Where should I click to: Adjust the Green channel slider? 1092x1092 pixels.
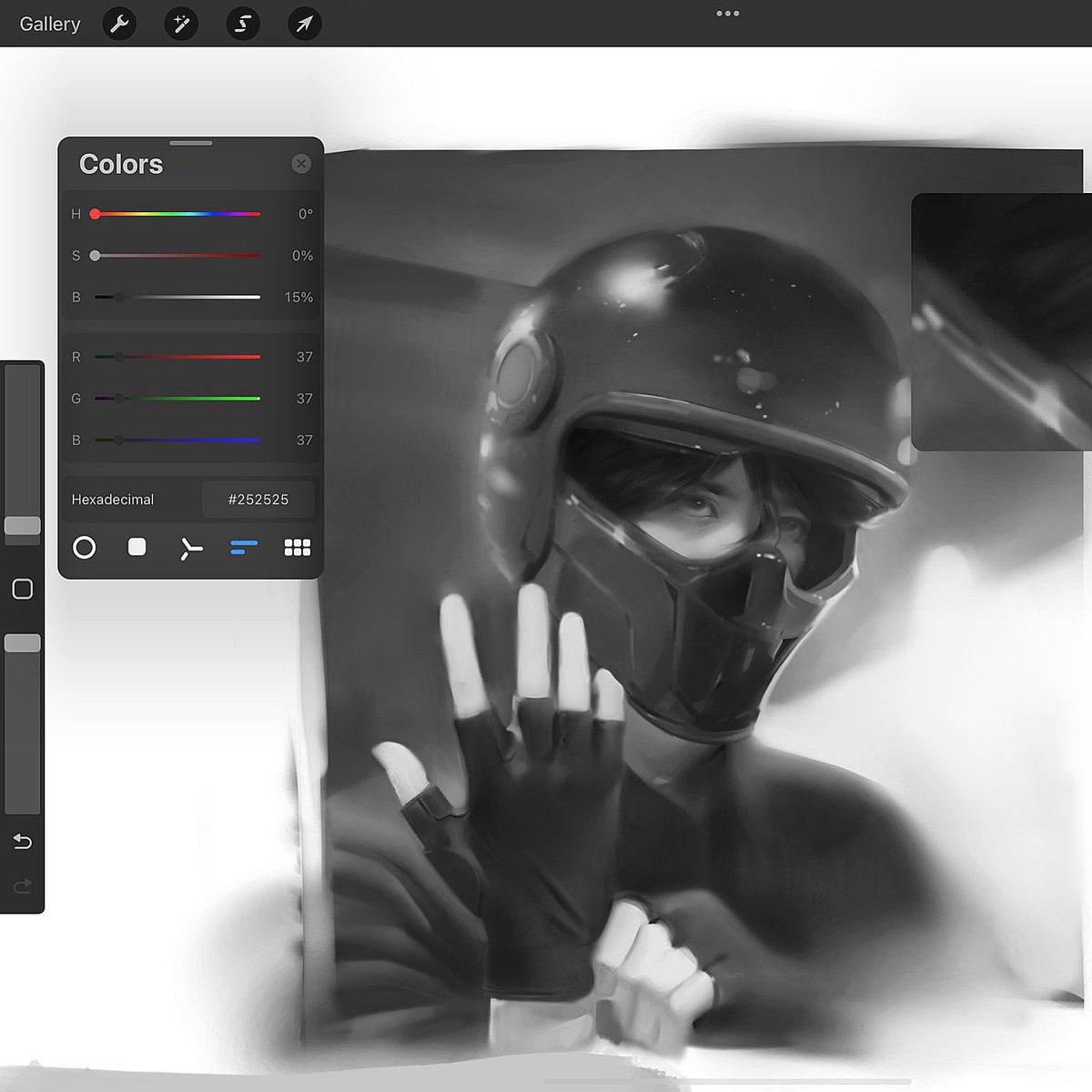tap(177, 399)
